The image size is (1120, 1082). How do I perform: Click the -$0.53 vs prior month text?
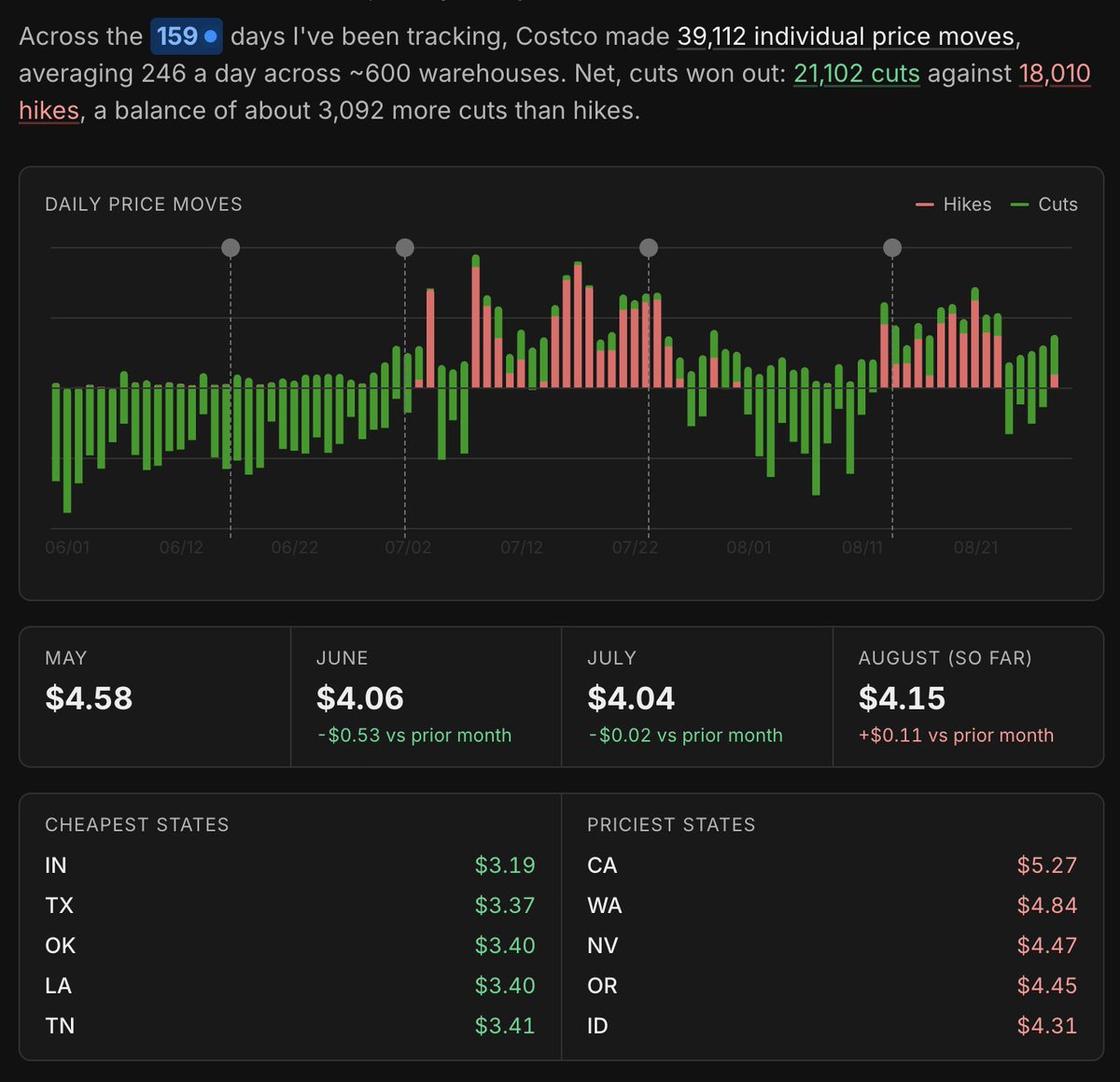[414, 736]
